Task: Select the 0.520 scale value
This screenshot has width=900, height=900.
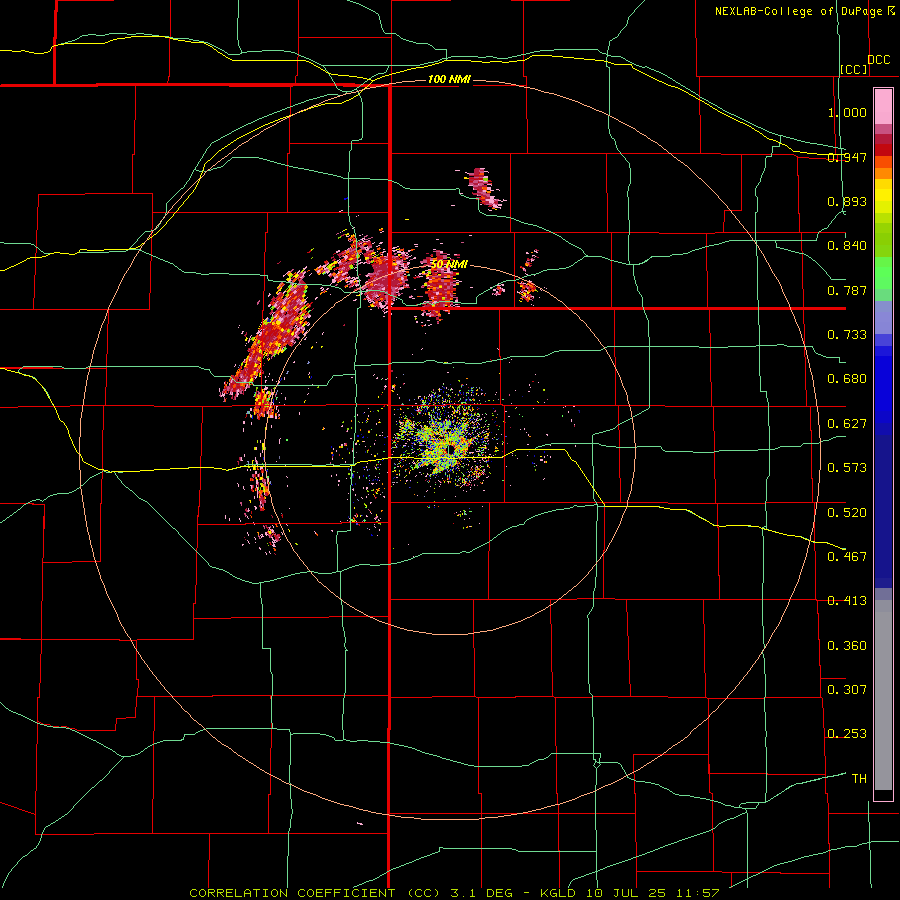Action: (847, 512)
